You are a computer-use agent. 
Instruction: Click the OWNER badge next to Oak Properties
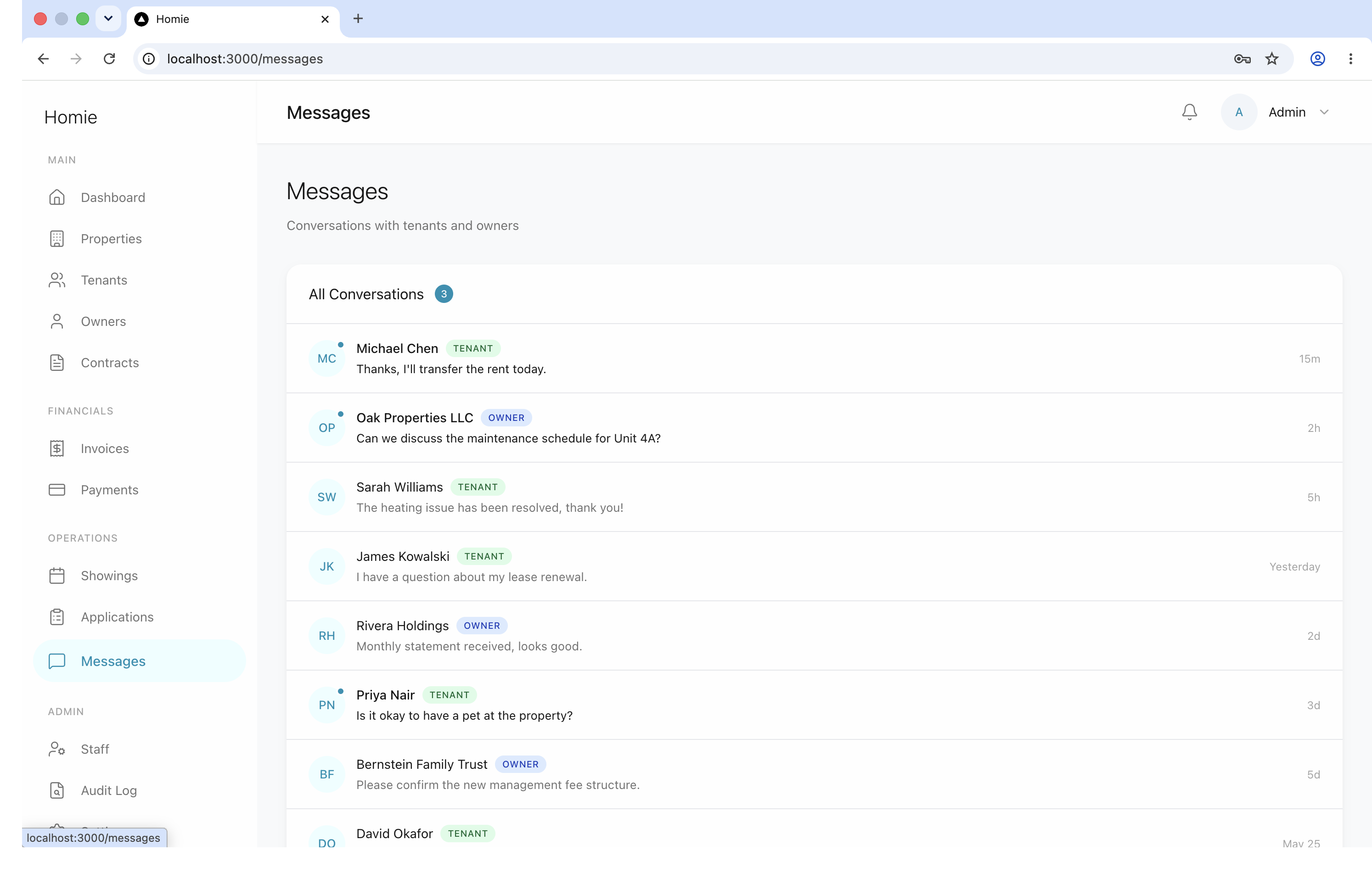pos(506,417)
